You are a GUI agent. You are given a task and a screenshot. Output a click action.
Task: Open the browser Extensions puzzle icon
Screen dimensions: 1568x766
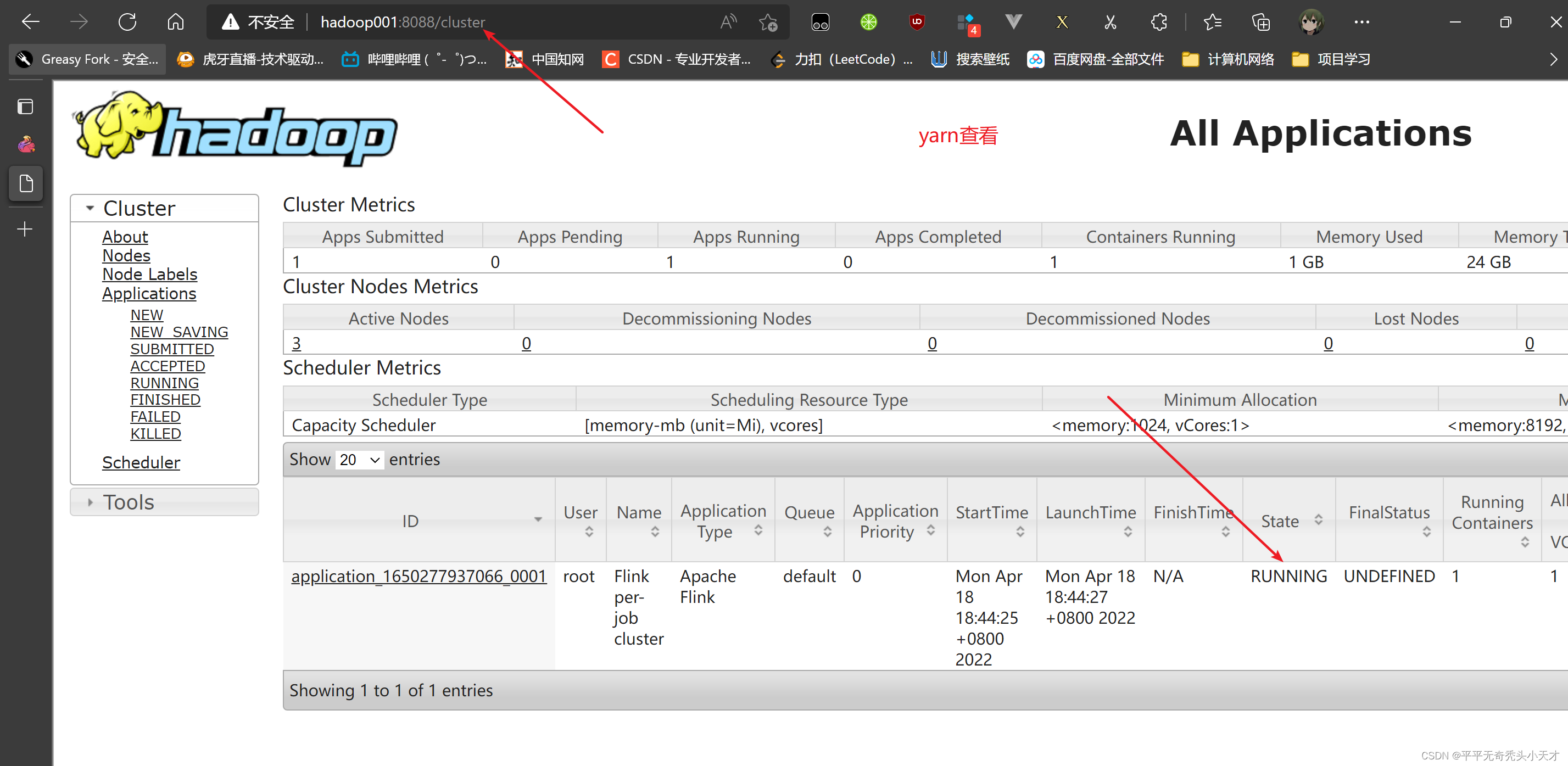click(x=1158, y=22)
